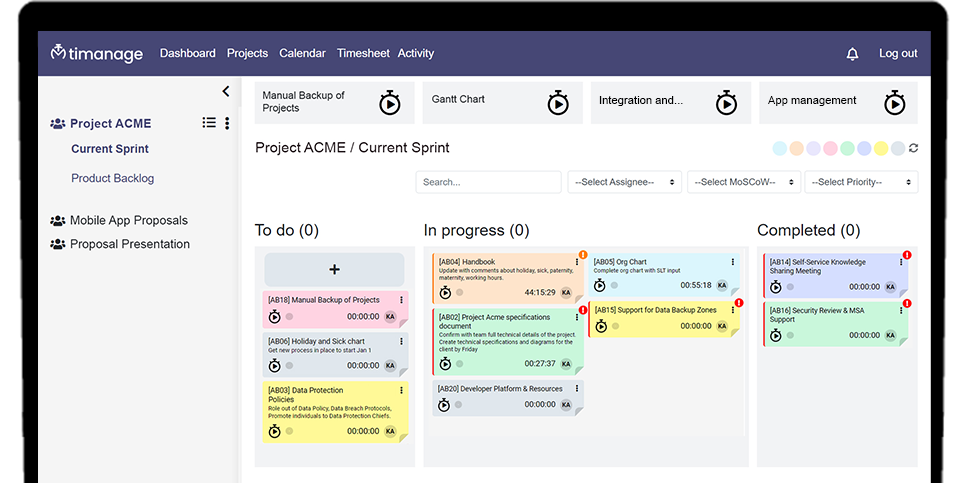Open the three-dot menu on AB05 Org Chart
Image resolution: width=969 pixels, height=483 pixels.
tap(733, 262)
